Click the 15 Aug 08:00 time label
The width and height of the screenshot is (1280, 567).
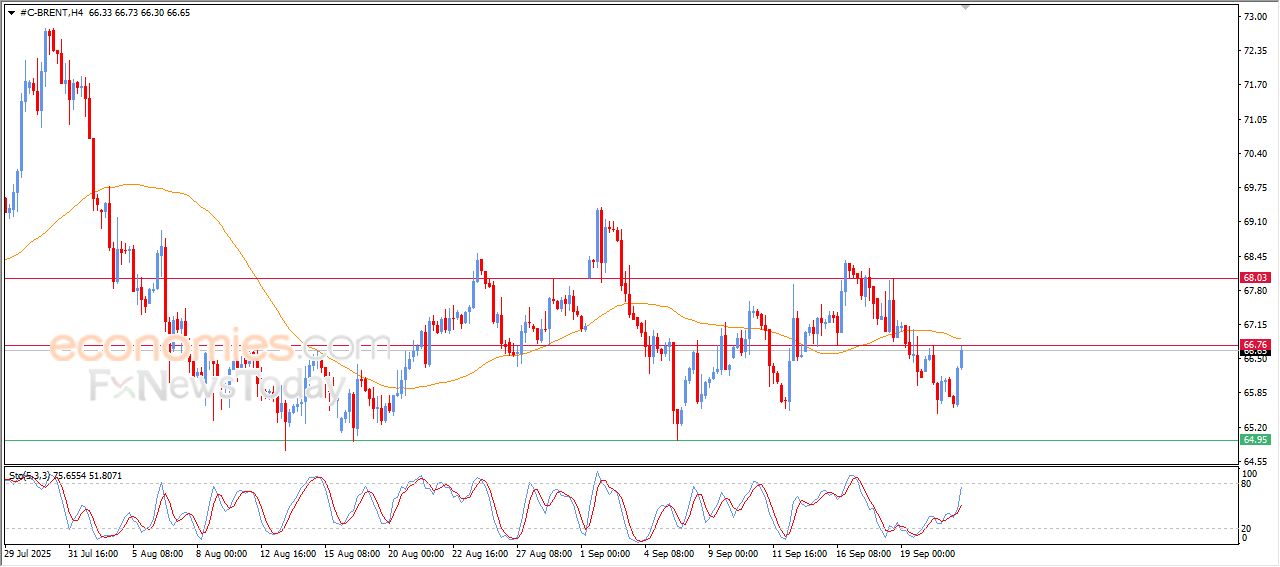(x=351, y=552)
